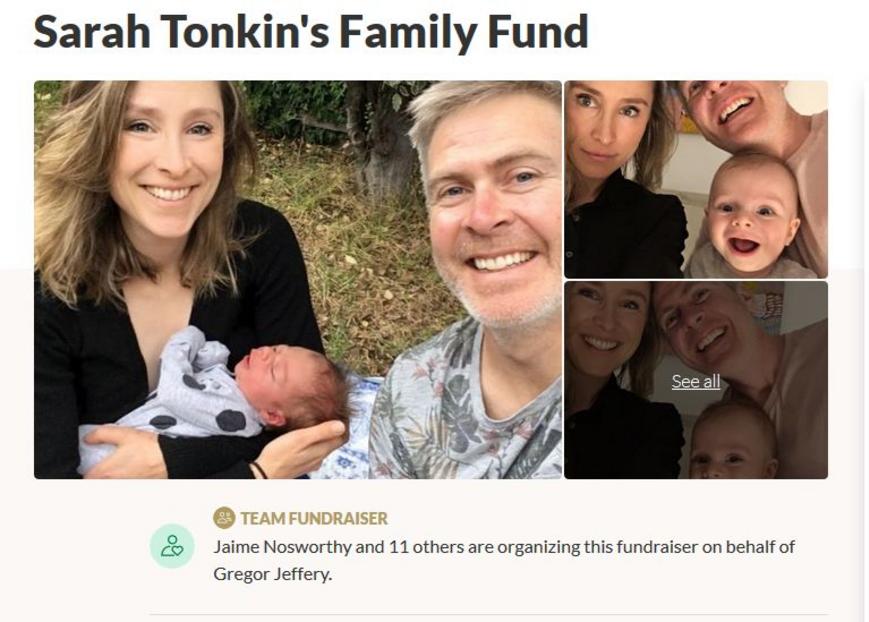Image resolution: width=869 pixels, height=622 pixels.
Task: Open the top-right photo with laughing baby
Action: click(x=696, y=179)
